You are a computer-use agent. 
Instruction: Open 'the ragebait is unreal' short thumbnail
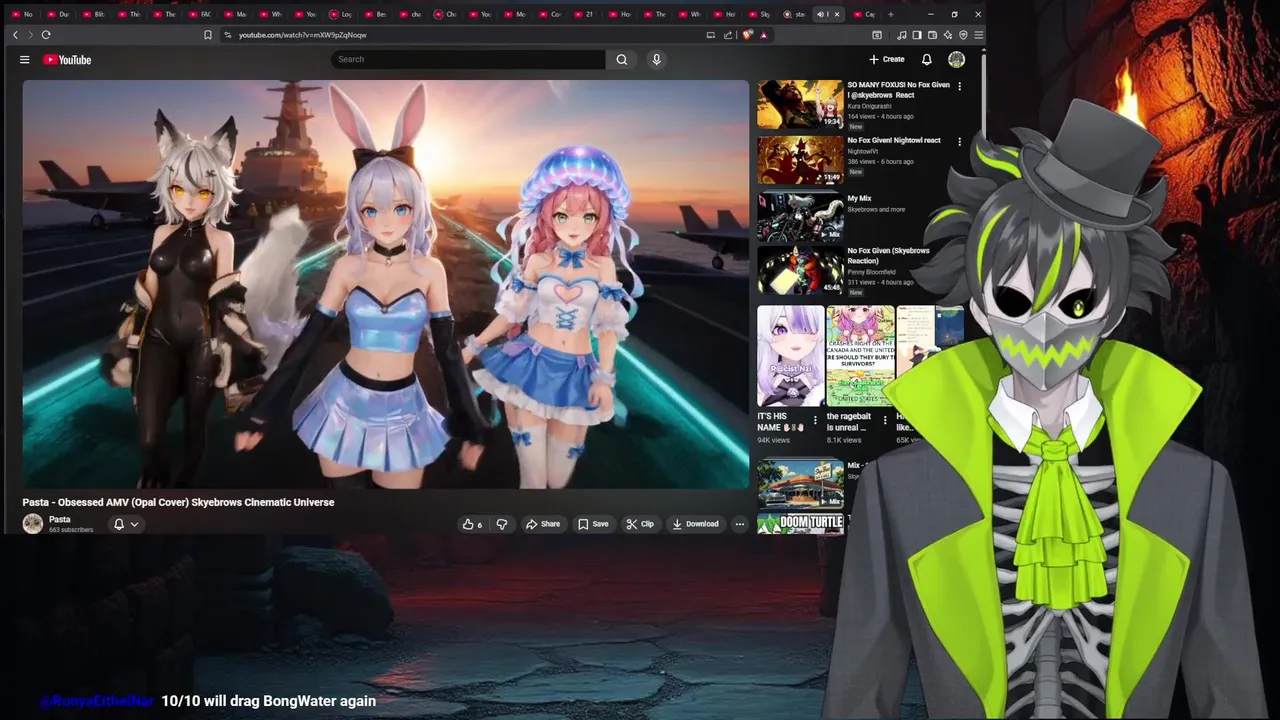[860, 357]
